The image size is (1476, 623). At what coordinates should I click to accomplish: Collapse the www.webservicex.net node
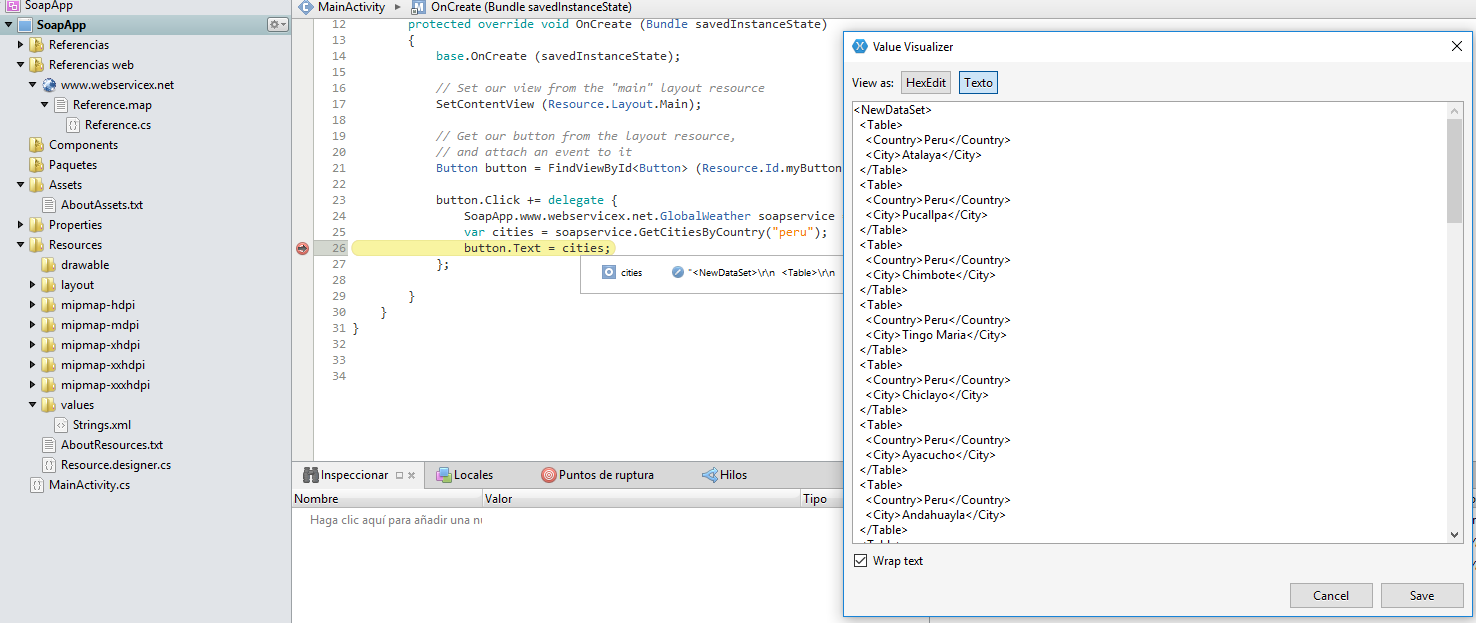click(34, 85)
